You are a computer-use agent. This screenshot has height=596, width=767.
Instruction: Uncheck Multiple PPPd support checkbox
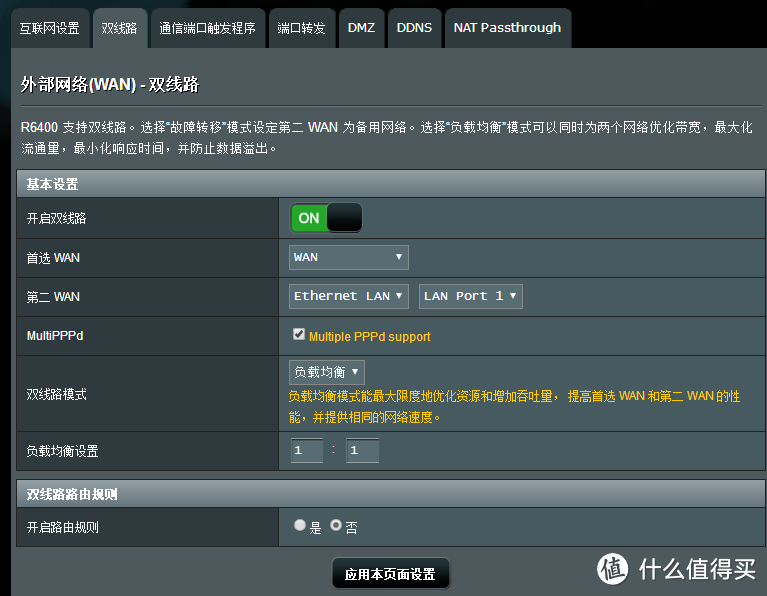click(299, 335)
